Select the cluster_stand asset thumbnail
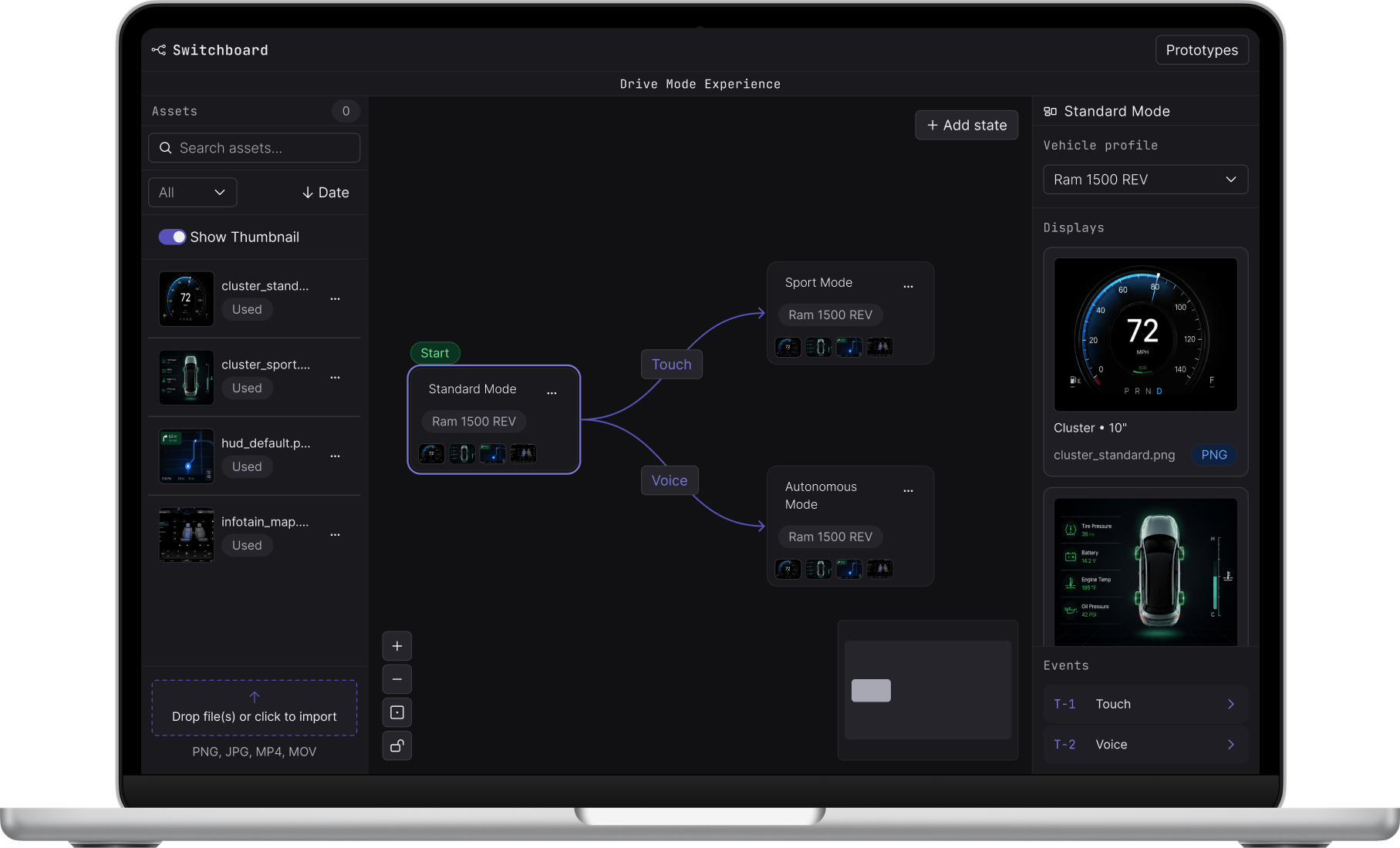 pos(187,298)
